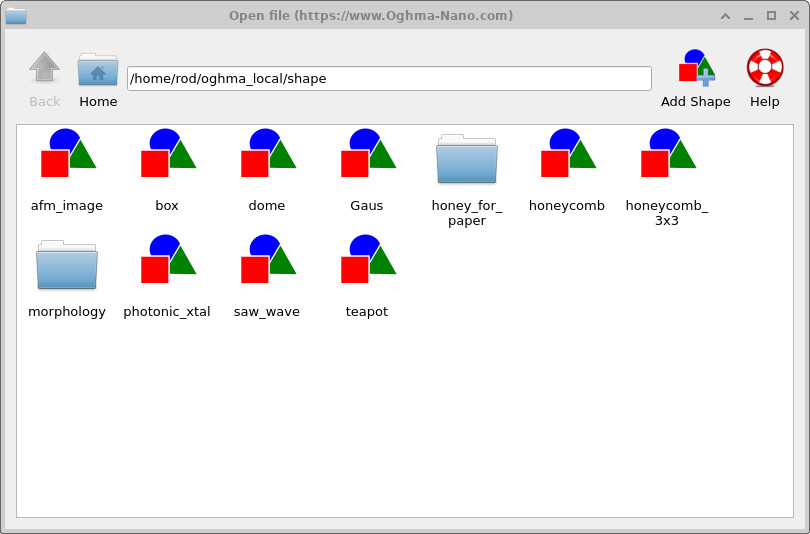Select the box shape icon

pyautogui.click(x=167, y=154)
